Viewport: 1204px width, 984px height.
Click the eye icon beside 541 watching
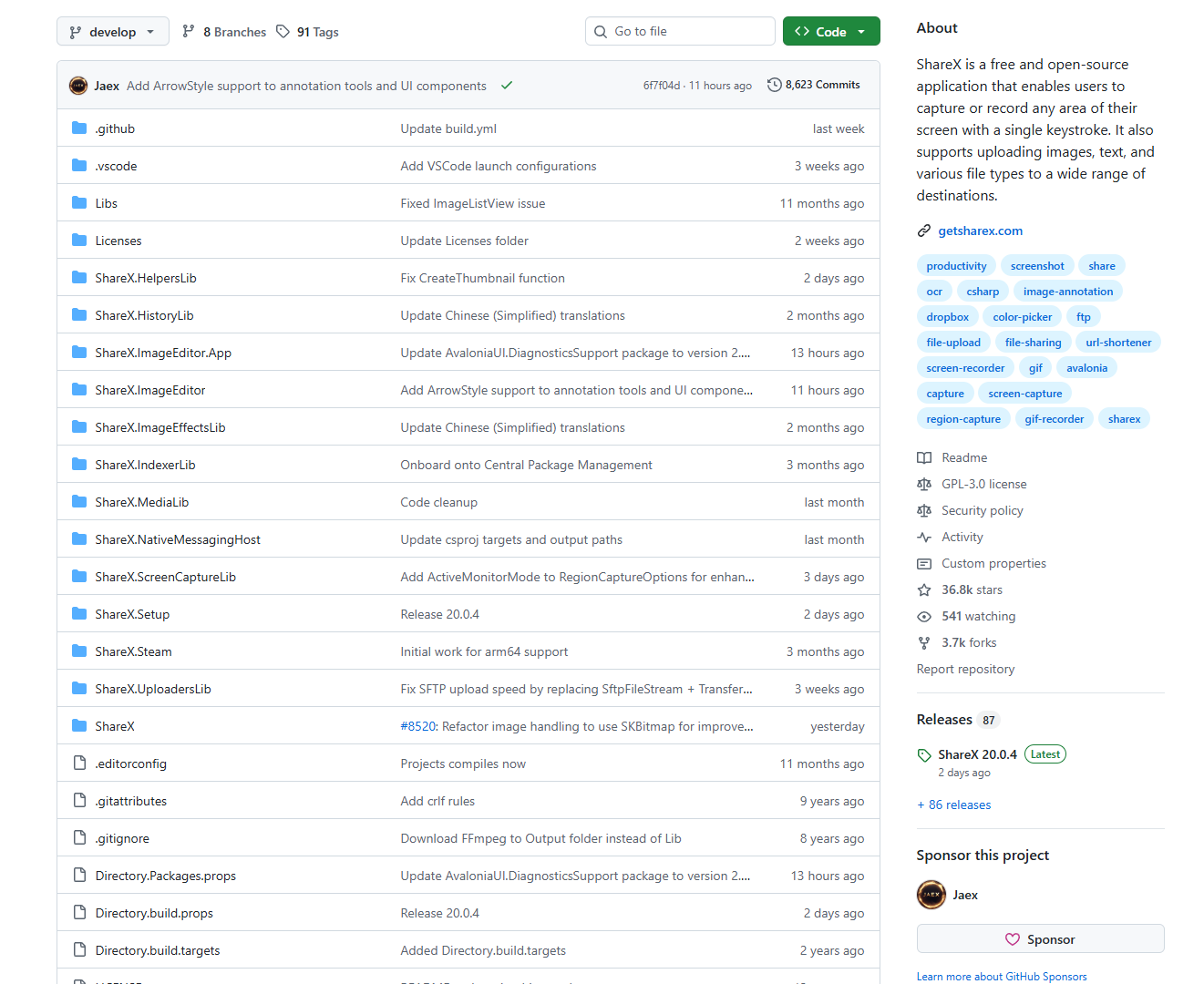click(x=924, y=616)
